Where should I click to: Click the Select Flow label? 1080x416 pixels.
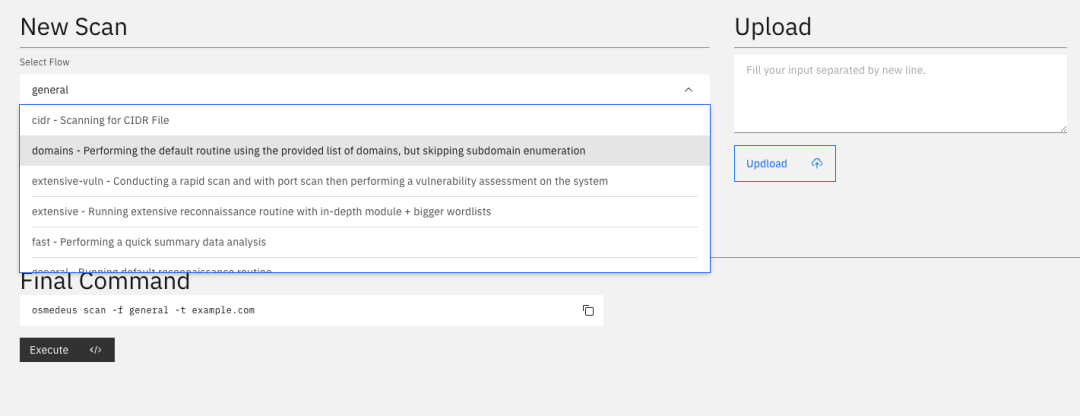click(x=45, y=62)
